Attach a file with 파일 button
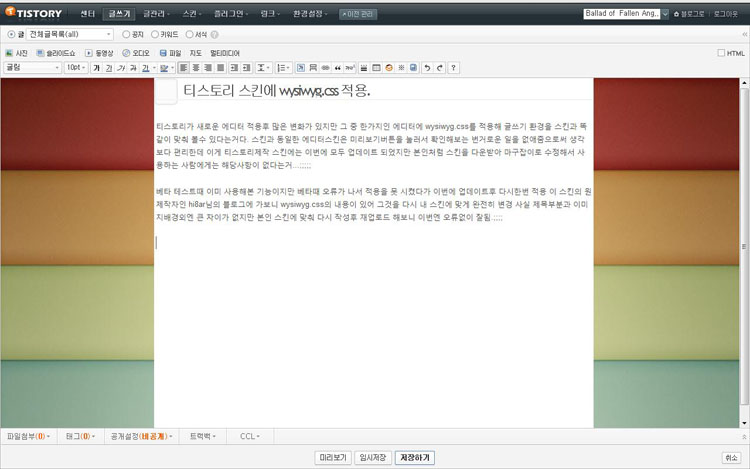The image size is (750, 469). (x=170, y=53)
